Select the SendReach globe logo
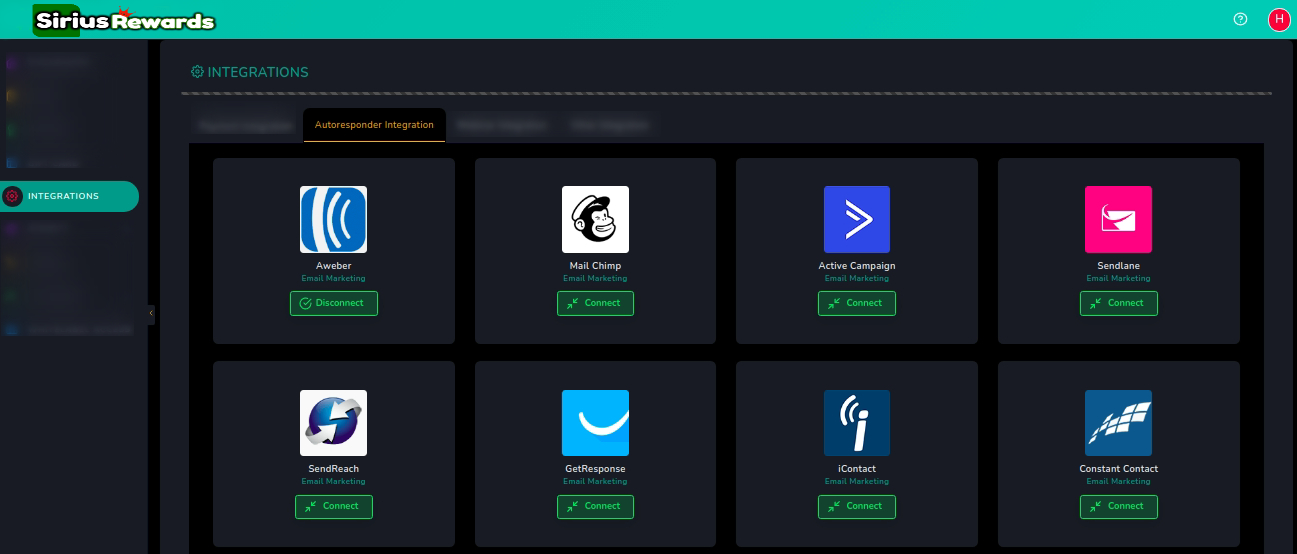The width and height of the screenshot is (1297, 554). (333, 423)
